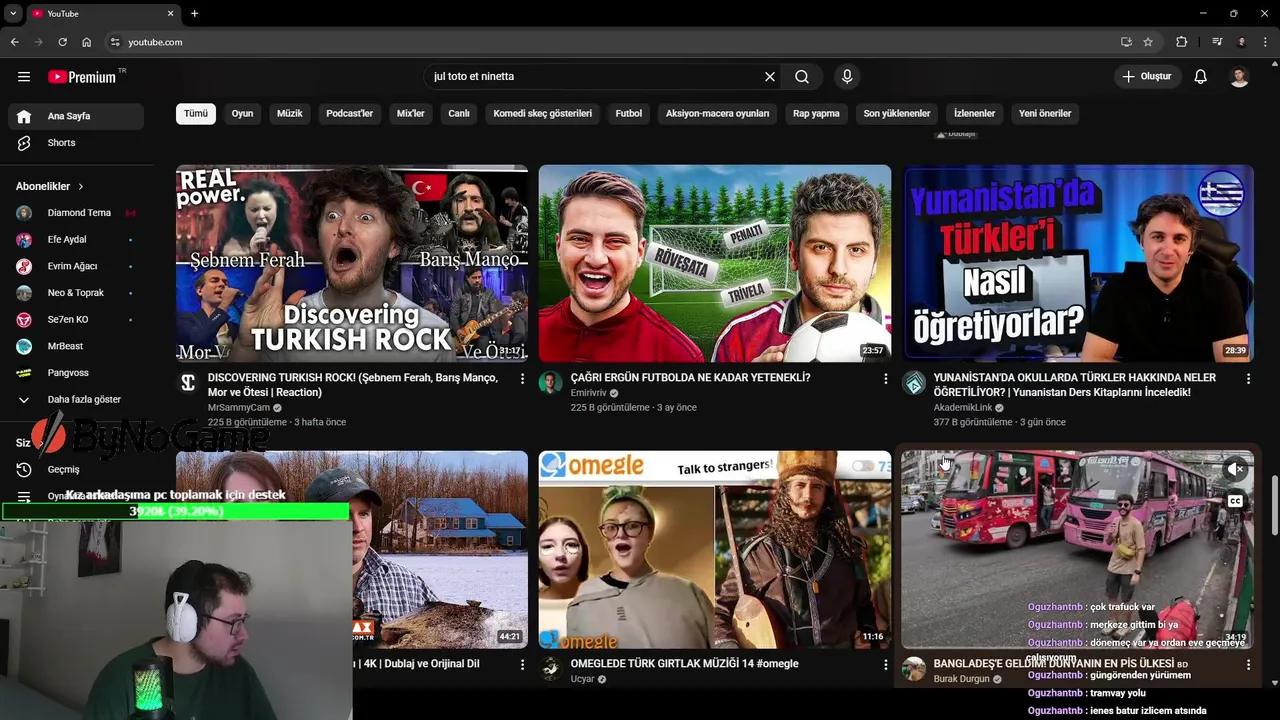Image resolution: width=1280 pixels, height=720 pixels.
Task: Start voice search with microphone icon
Action: pyautogui.click(x=847, y=77)
